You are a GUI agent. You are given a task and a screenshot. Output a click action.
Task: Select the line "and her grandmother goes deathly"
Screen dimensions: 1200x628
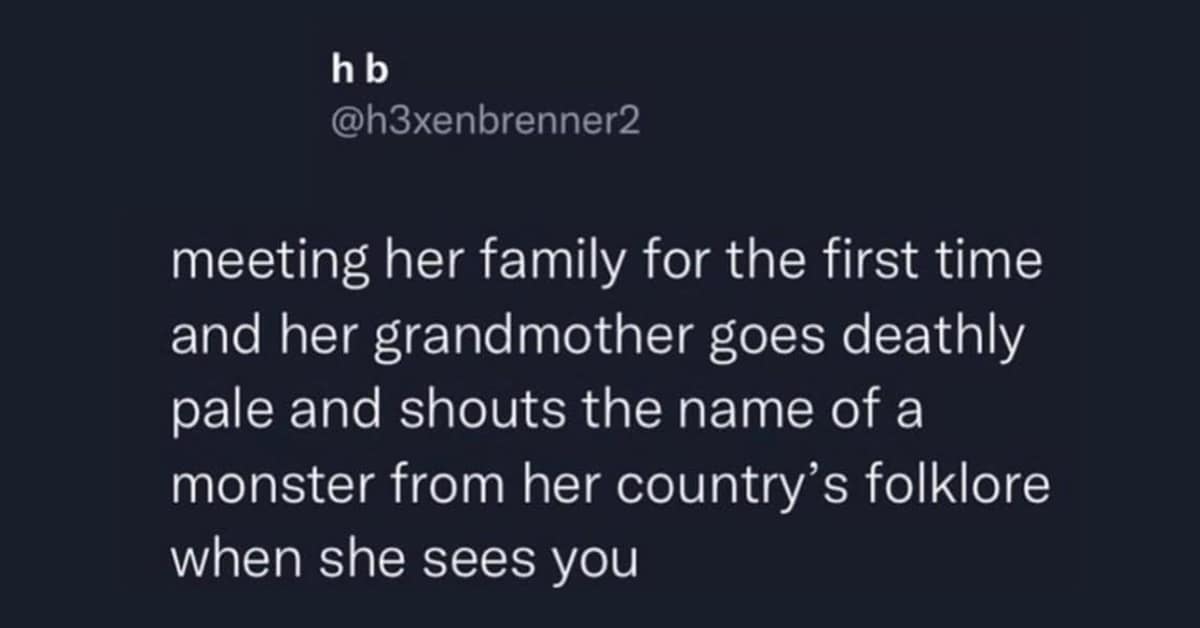(x=599, y=340)
